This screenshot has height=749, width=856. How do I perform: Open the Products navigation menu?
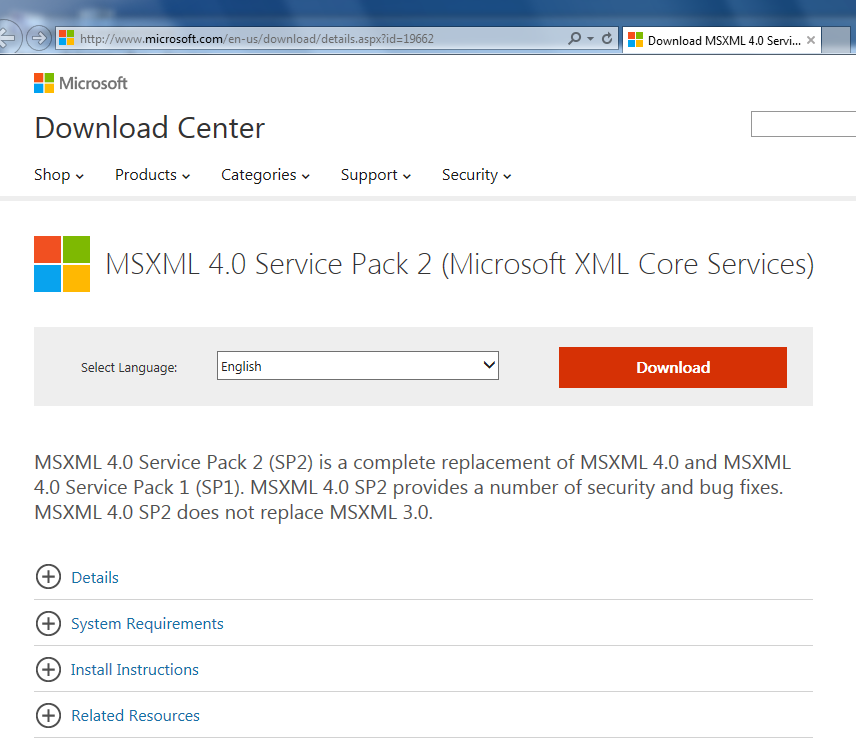[152, 175]
